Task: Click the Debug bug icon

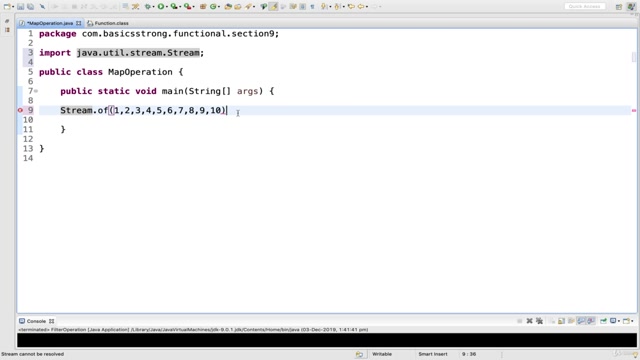Action: (147, 7)
